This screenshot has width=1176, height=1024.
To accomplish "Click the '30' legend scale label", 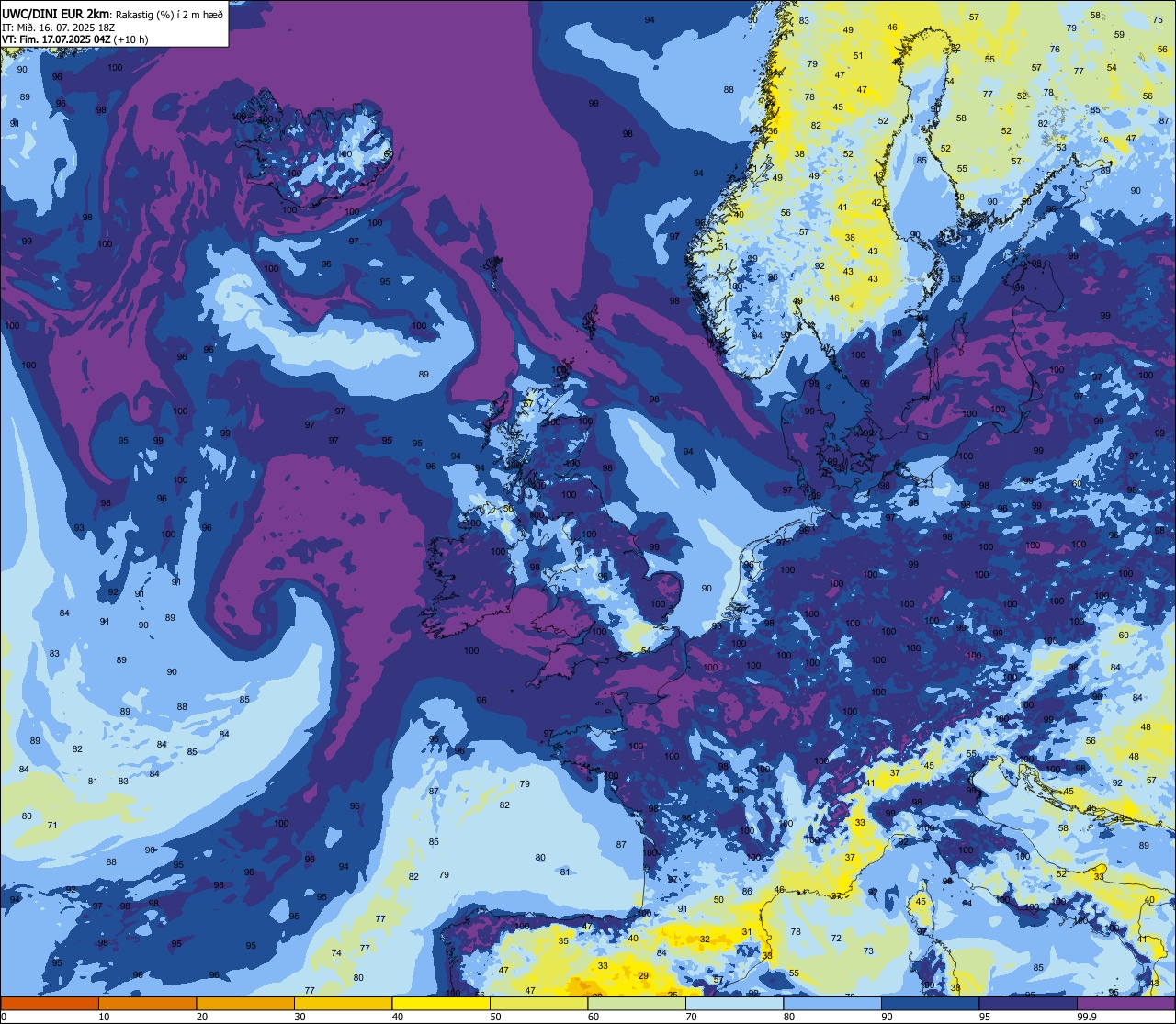I will click(300, 1017).
